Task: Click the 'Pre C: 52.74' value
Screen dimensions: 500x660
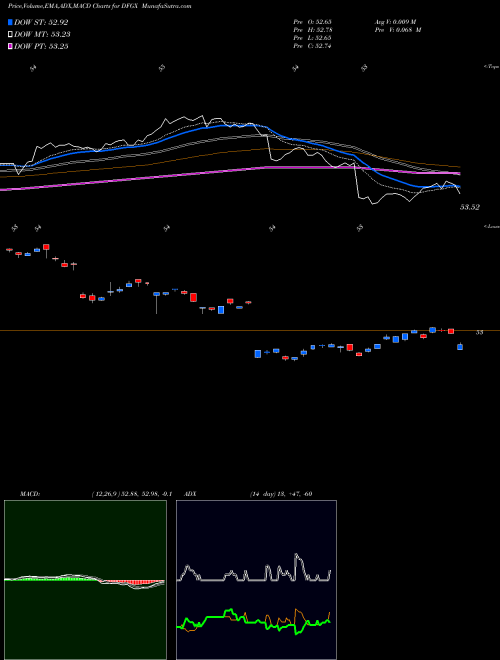Action: (313, 46)
